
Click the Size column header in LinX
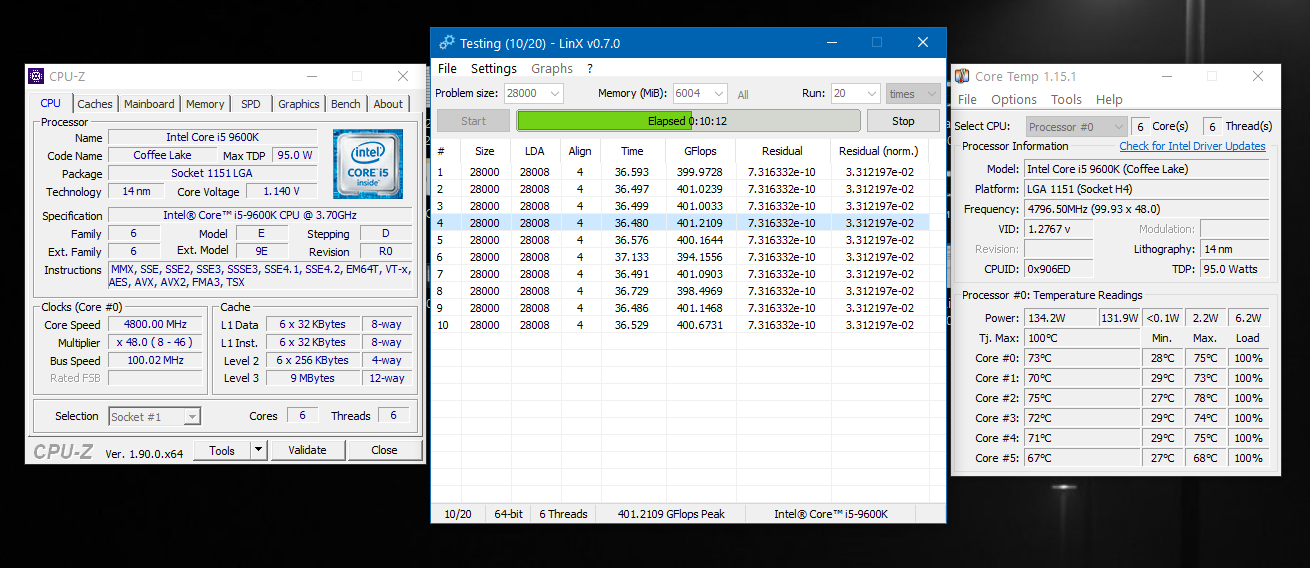tap(484, 151)
